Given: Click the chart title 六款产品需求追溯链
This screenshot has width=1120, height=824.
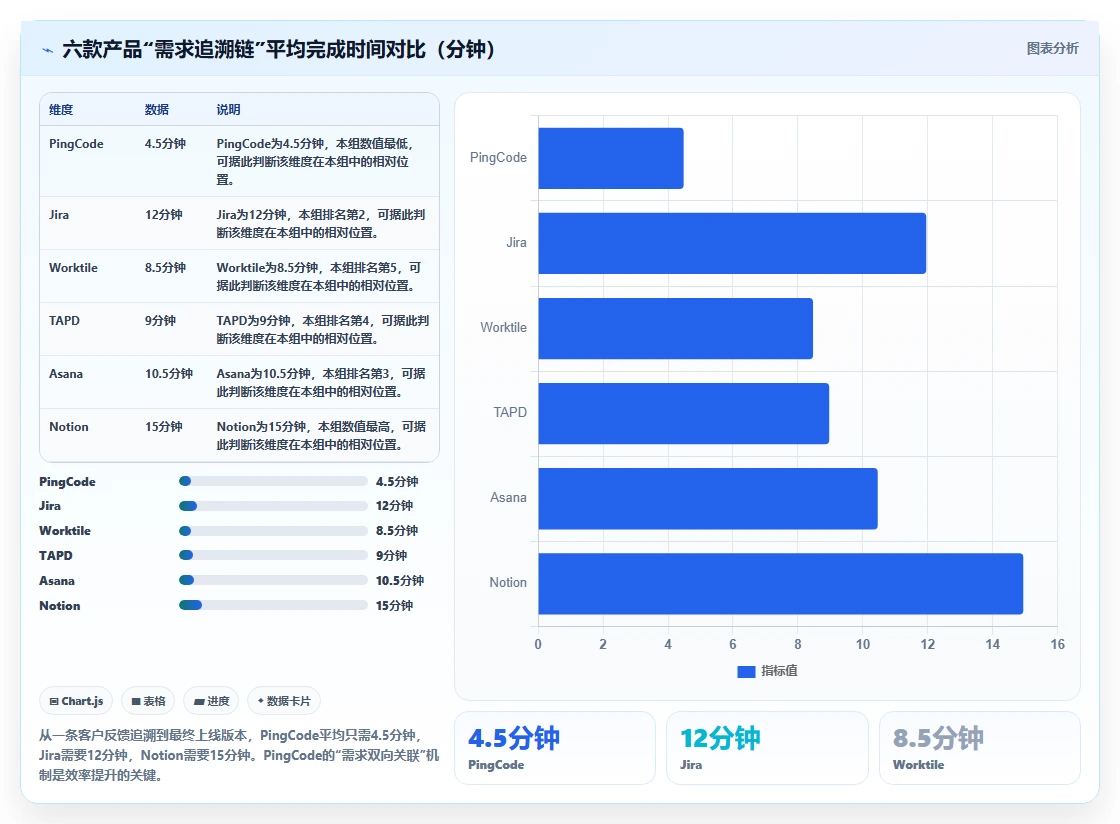Looking at the screenshot, I should (x=279, y=49).
